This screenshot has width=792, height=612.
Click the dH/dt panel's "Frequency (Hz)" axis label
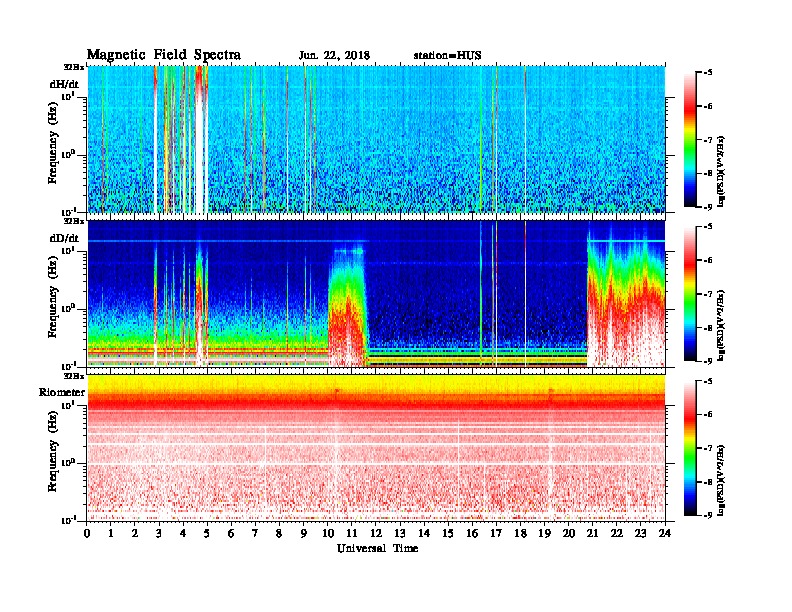pyautogui.click(x=53, y=143)
